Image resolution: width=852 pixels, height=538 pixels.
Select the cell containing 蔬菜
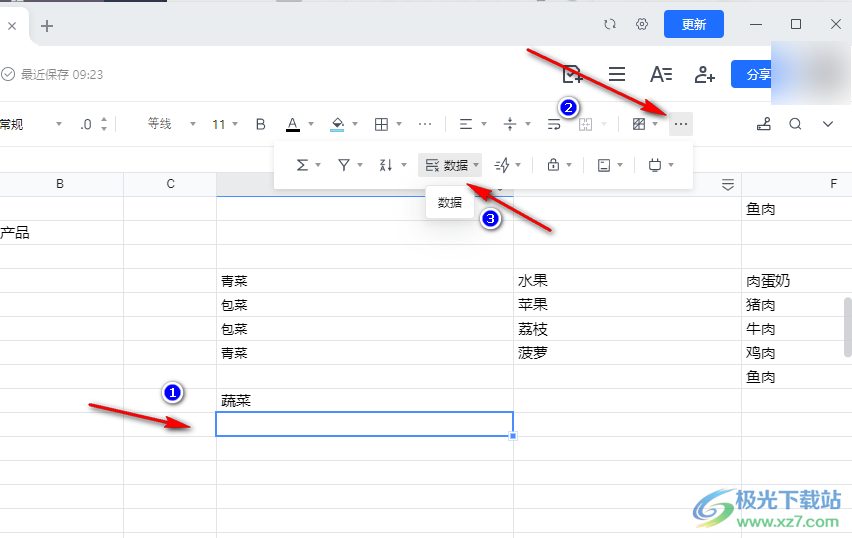[x=365, y=401]
